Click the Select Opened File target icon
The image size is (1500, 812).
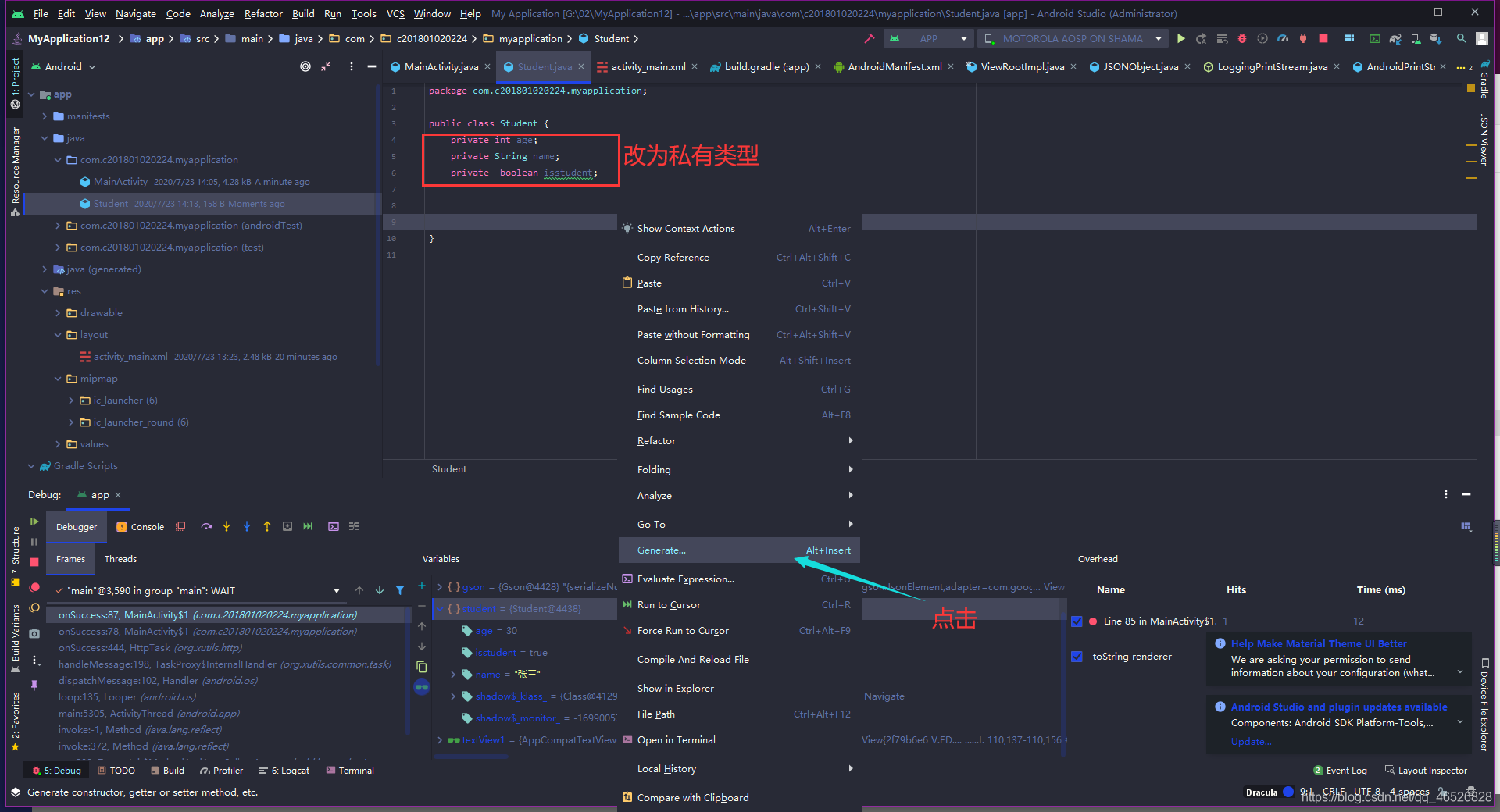point(305,66)
